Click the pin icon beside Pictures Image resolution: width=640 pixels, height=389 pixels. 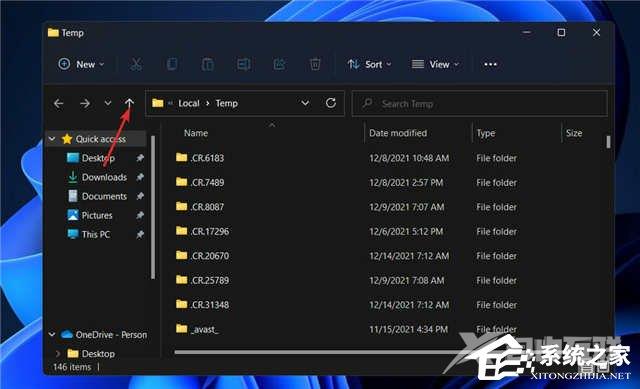(140, 215)
